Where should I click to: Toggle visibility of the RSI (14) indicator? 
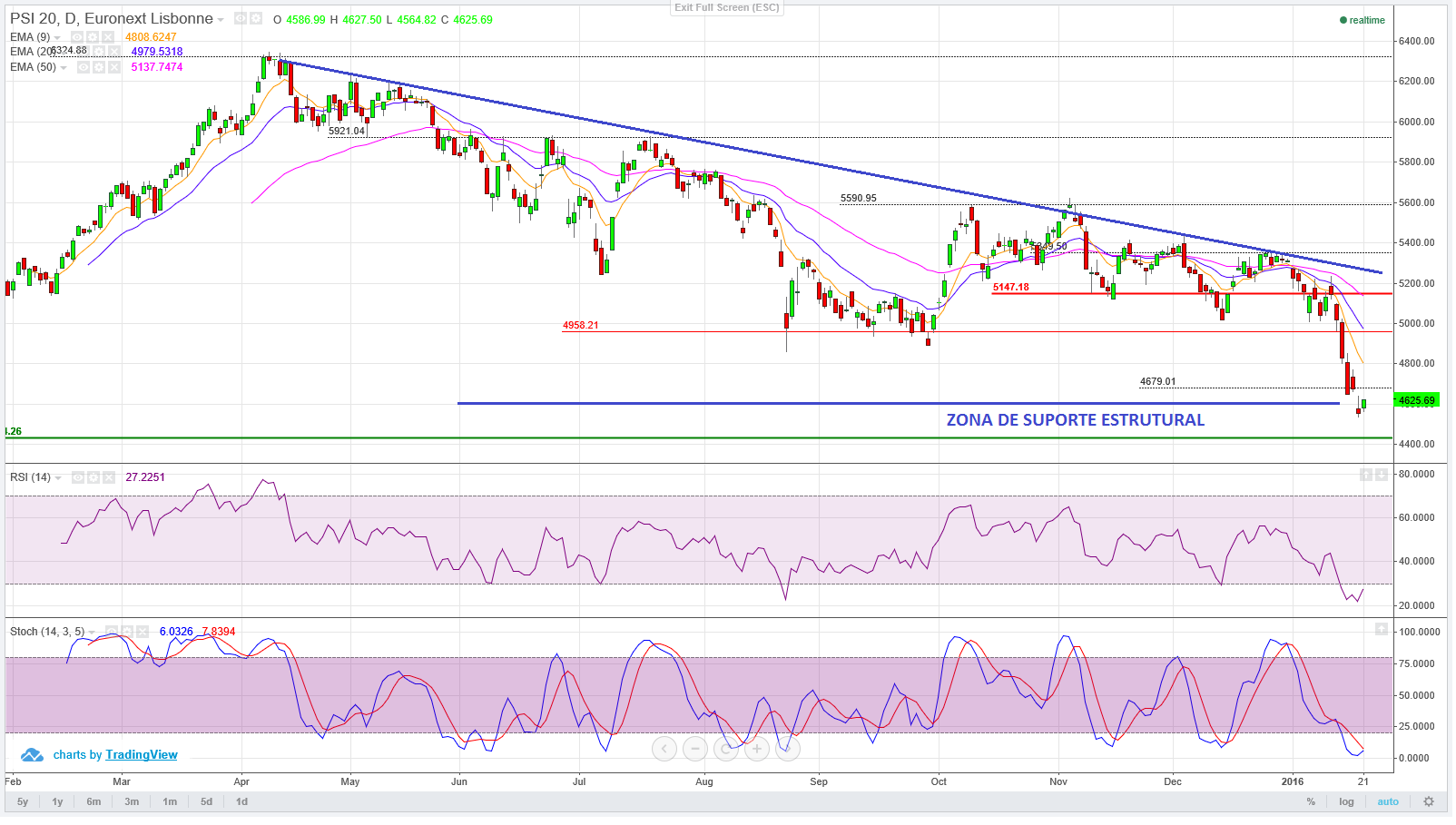click(78, 477)
